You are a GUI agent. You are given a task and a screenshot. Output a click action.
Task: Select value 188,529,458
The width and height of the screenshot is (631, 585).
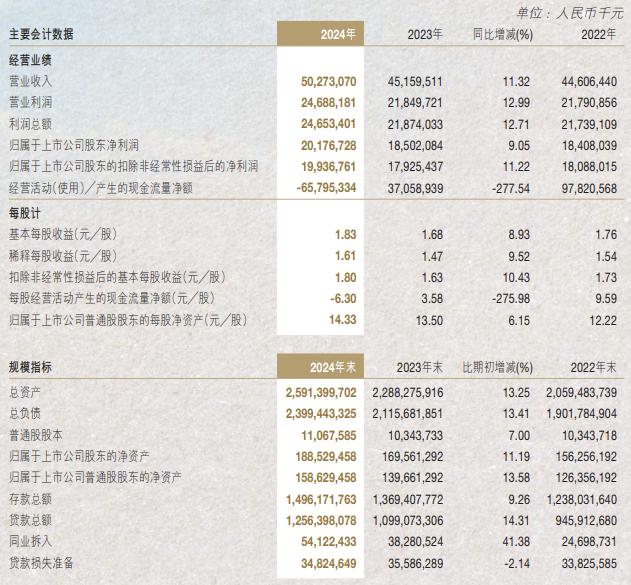pyautogui.click(x=326, y=457)
